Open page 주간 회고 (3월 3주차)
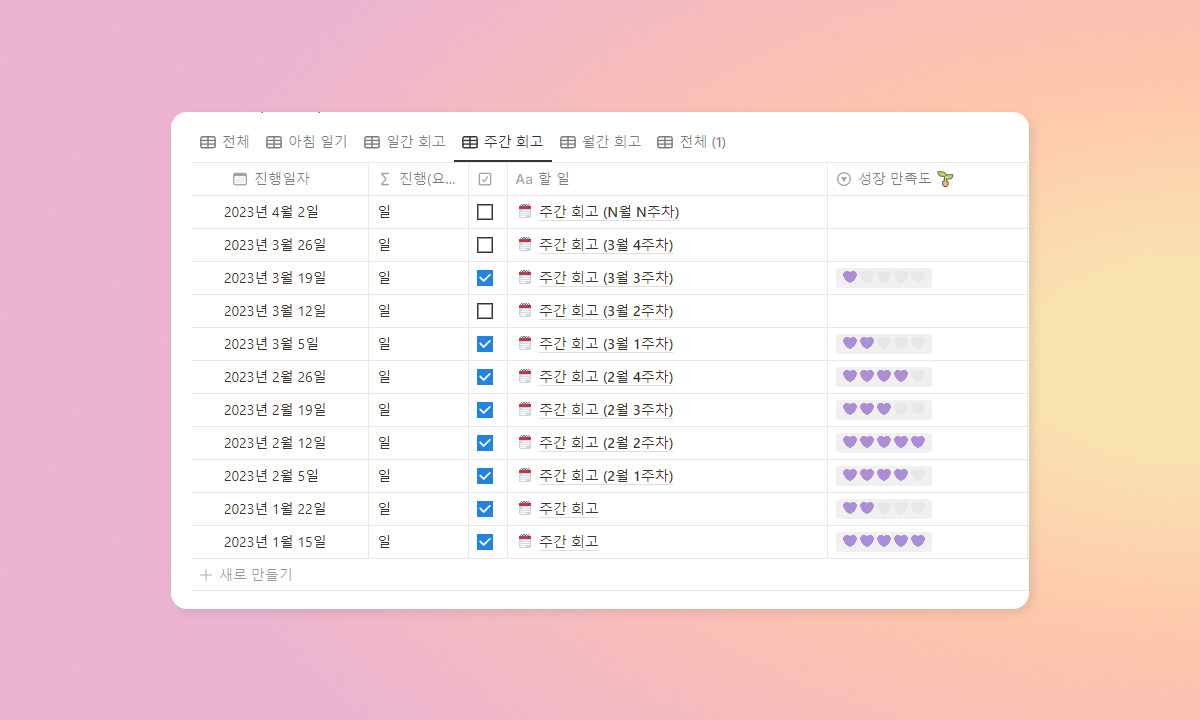 click(606, 278)
